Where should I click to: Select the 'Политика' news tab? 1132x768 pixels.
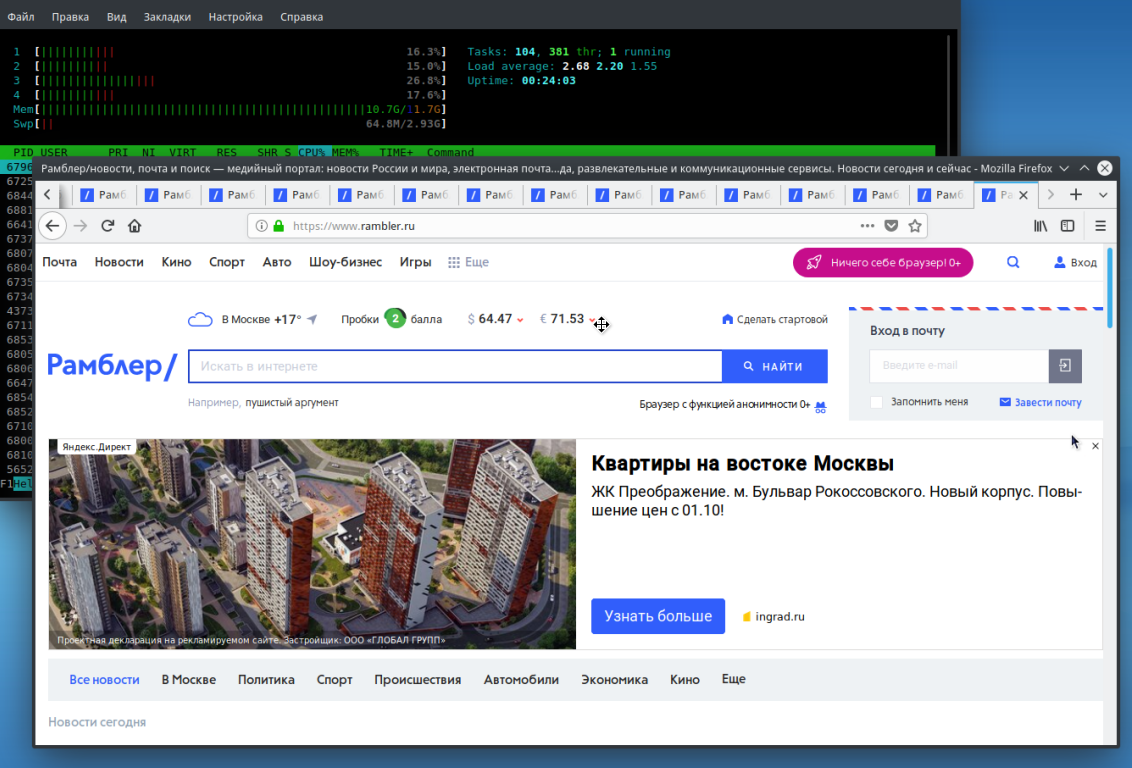[x=266, y=680]
